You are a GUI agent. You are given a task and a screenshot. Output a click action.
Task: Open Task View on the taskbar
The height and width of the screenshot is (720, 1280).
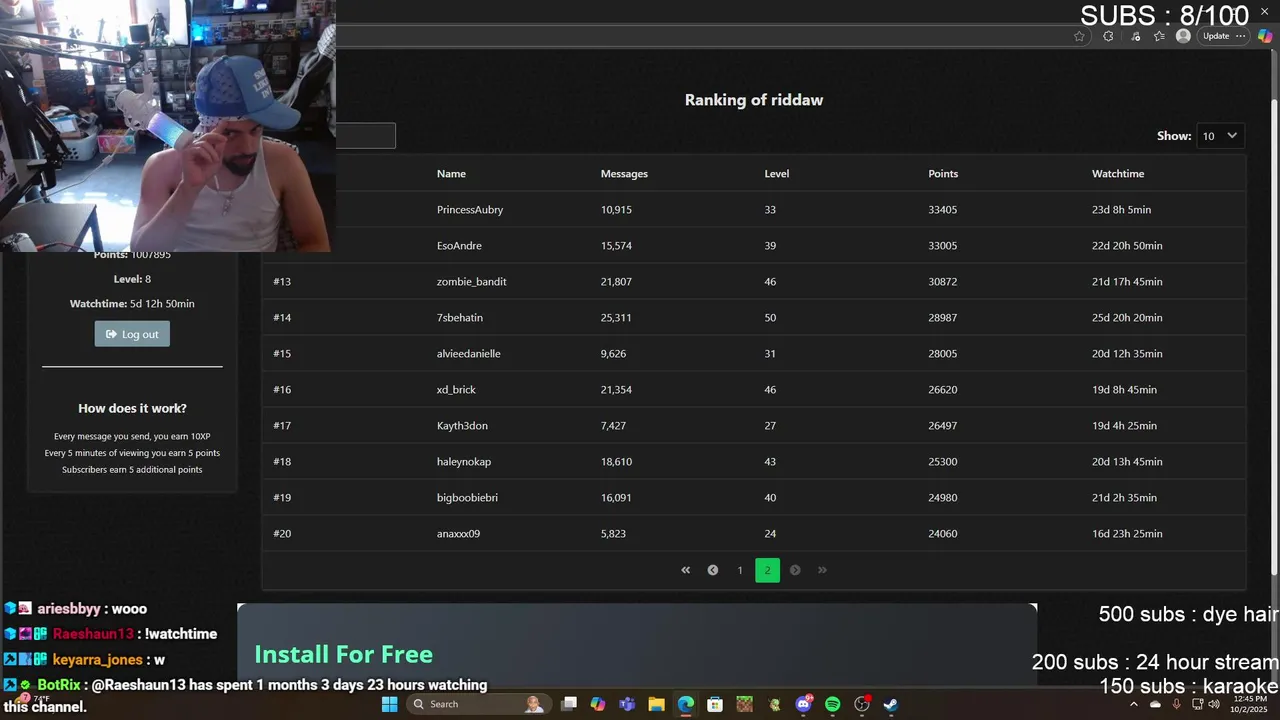coord(569,704)
